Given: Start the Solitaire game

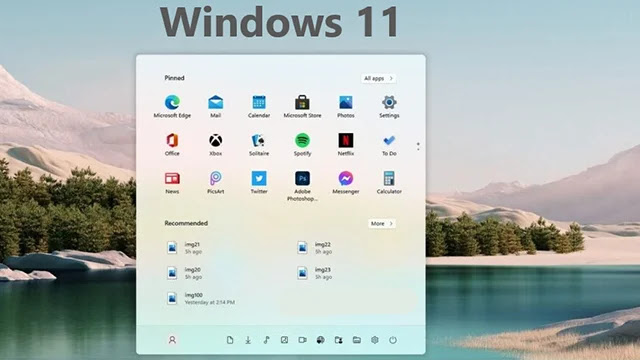Looking at the screenshot, I should 259,144.
